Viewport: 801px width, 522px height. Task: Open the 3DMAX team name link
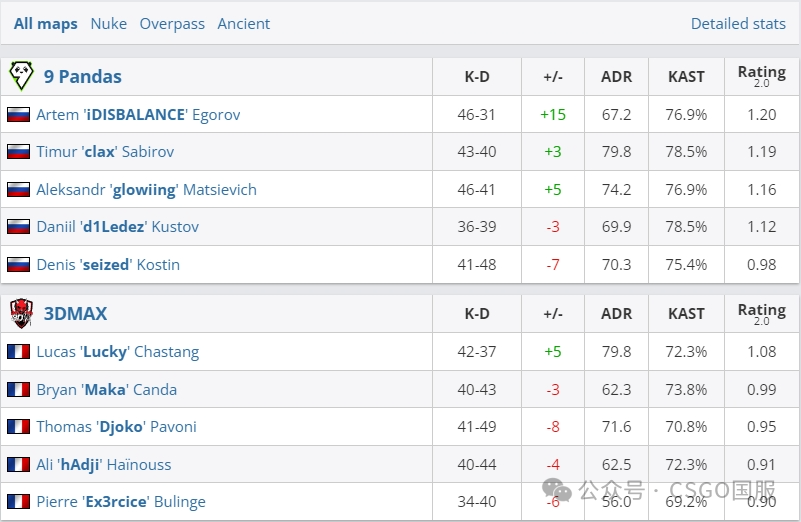click(75, 313)
